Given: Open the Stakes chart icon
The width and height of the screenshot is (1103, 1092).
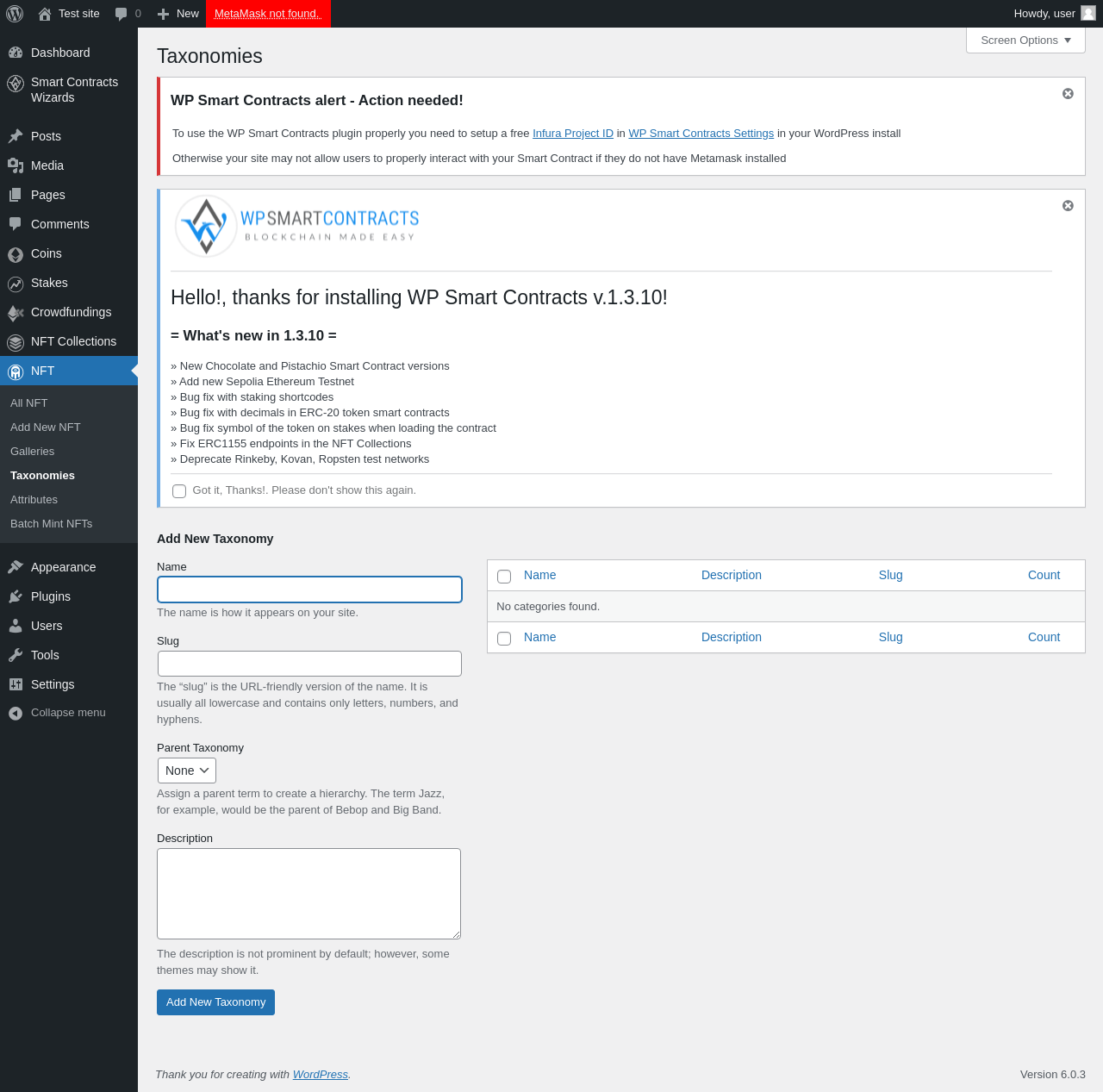Looking at the screenshot, I should click(16, 284).
